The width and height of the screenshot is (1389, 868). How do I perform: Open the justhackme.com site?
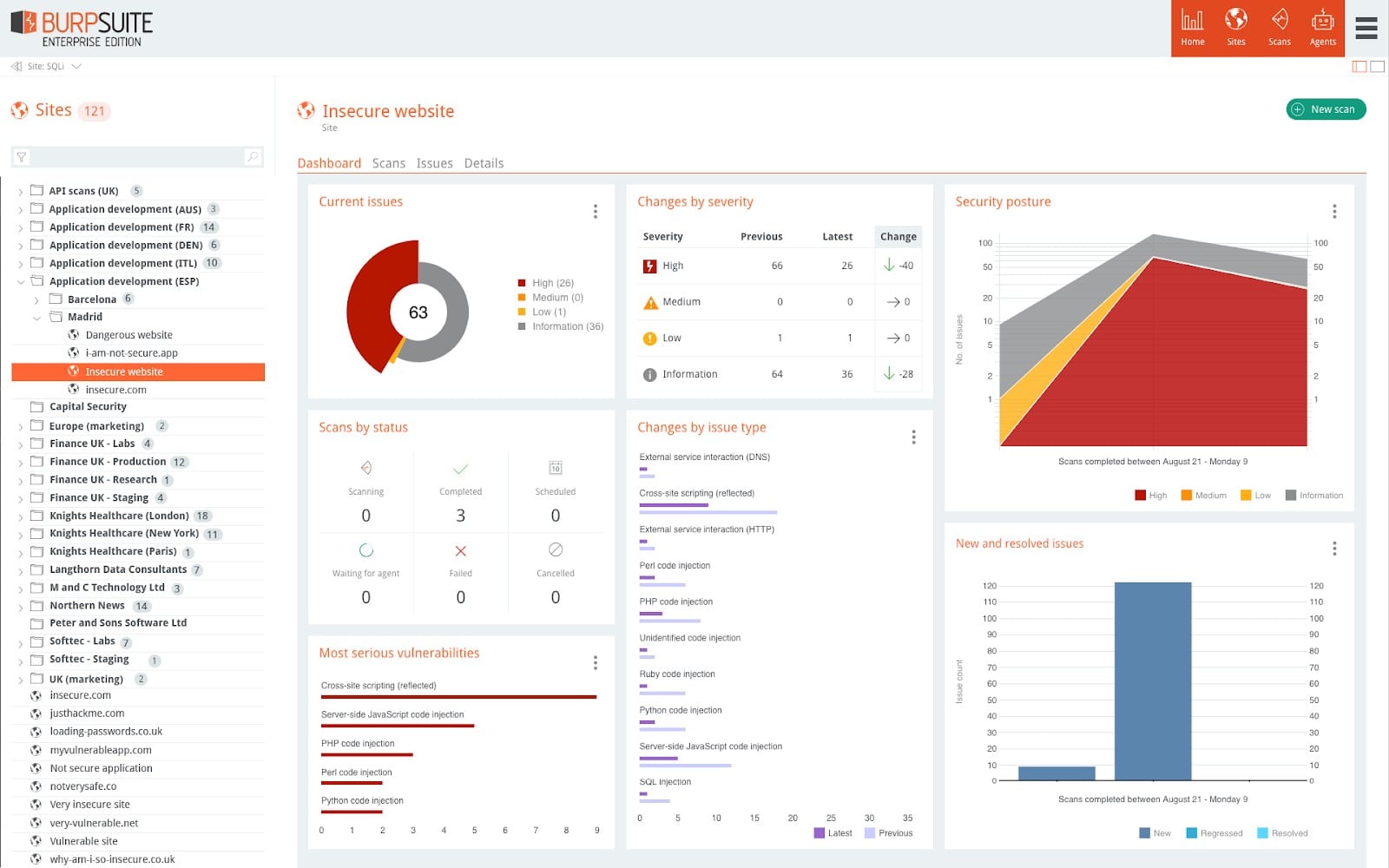coord(87,713)
